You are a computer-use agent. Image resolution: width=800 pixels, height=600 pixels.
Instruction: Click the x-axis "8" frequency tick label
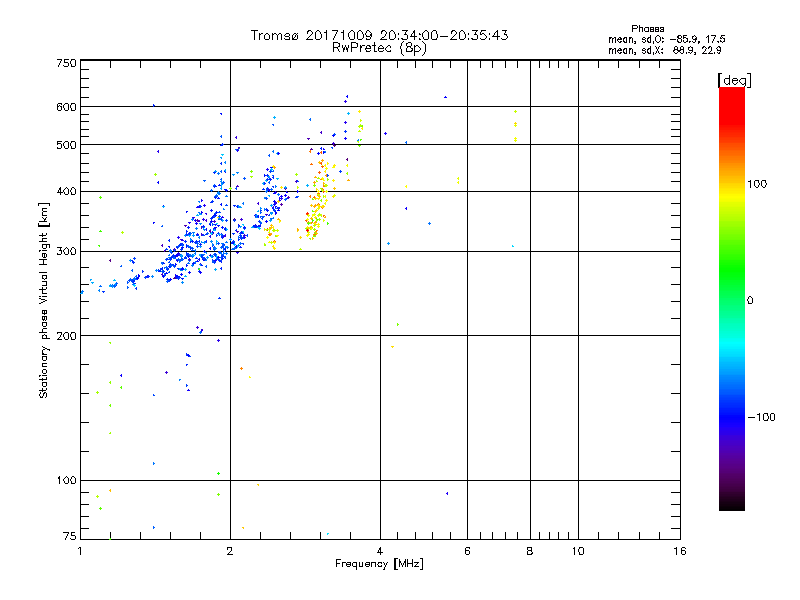click(x=530, y=551)
